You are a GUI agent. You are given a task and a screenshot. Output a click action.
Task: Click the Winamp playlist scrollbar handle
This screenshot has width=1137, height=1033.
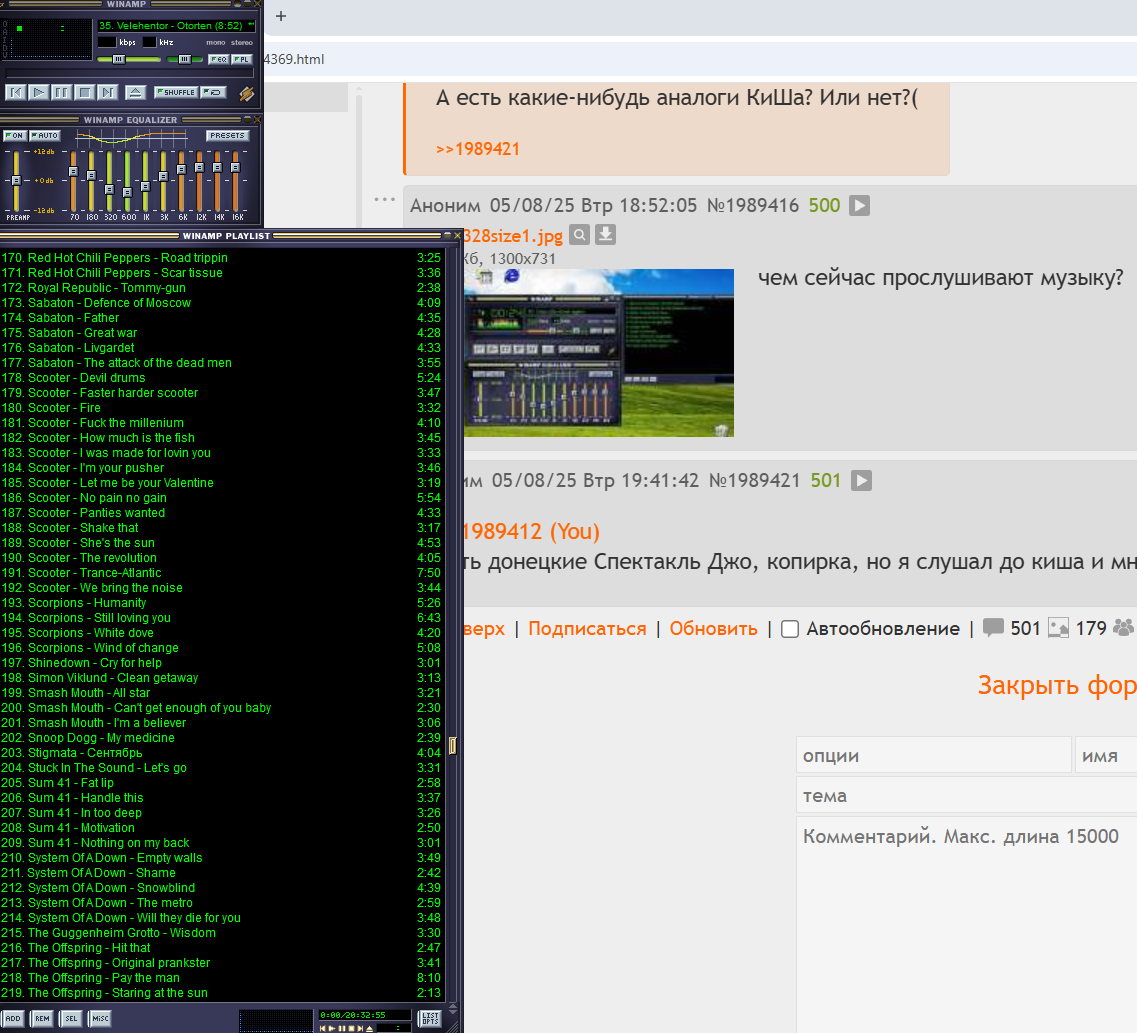[452, 745]
